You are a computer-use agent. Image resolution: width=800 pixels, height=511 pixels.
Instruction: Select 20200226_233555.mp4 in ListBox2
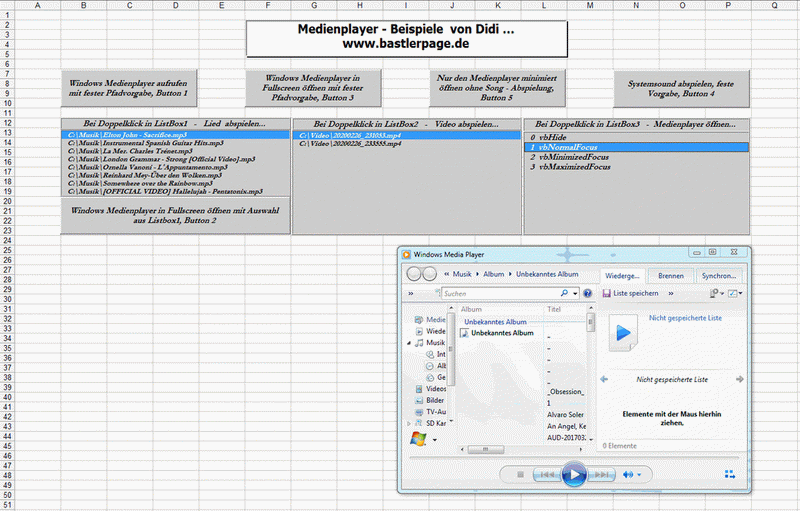(407, 144)
